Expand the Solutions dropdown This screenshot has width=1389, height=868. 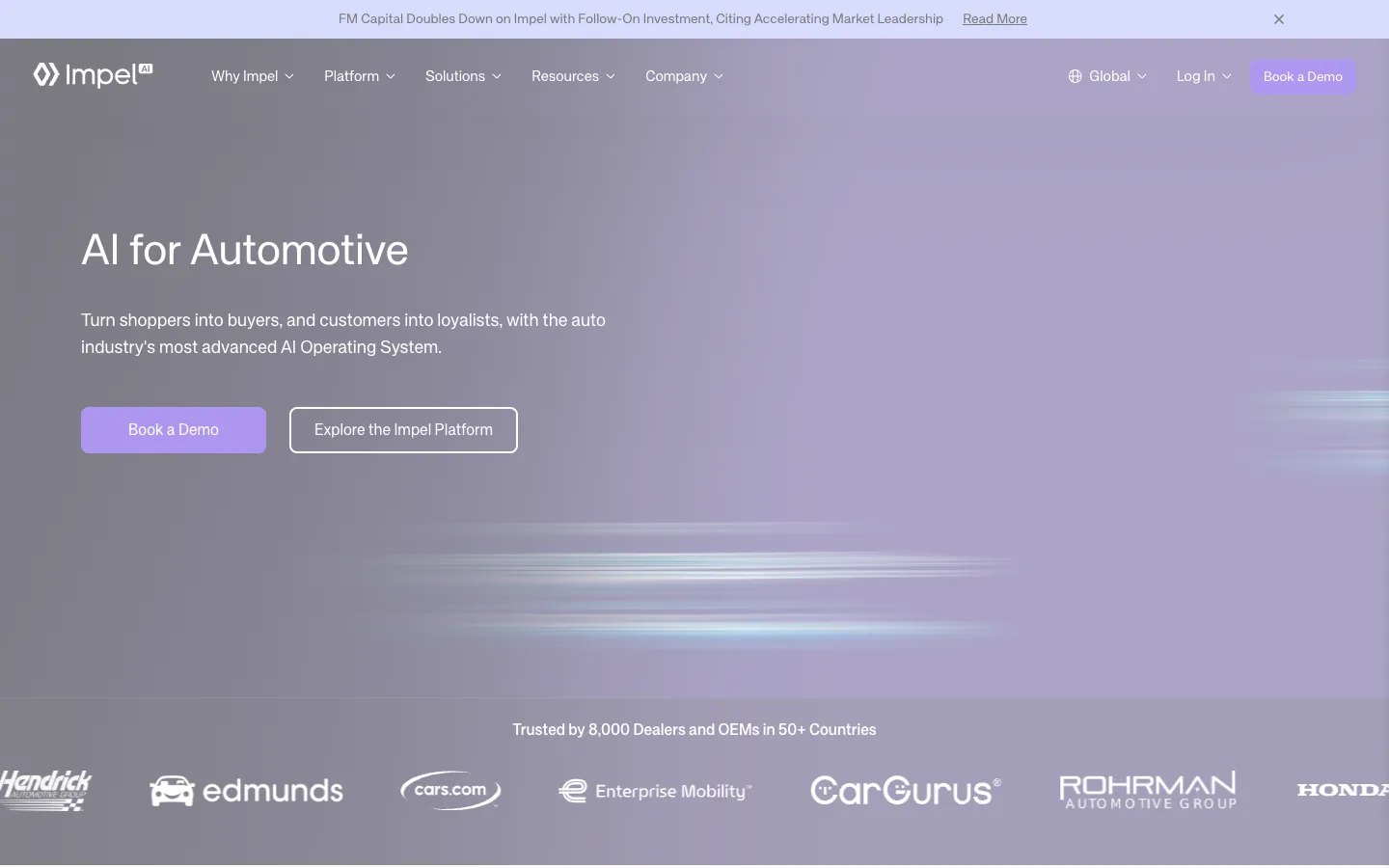click(463, 76)
